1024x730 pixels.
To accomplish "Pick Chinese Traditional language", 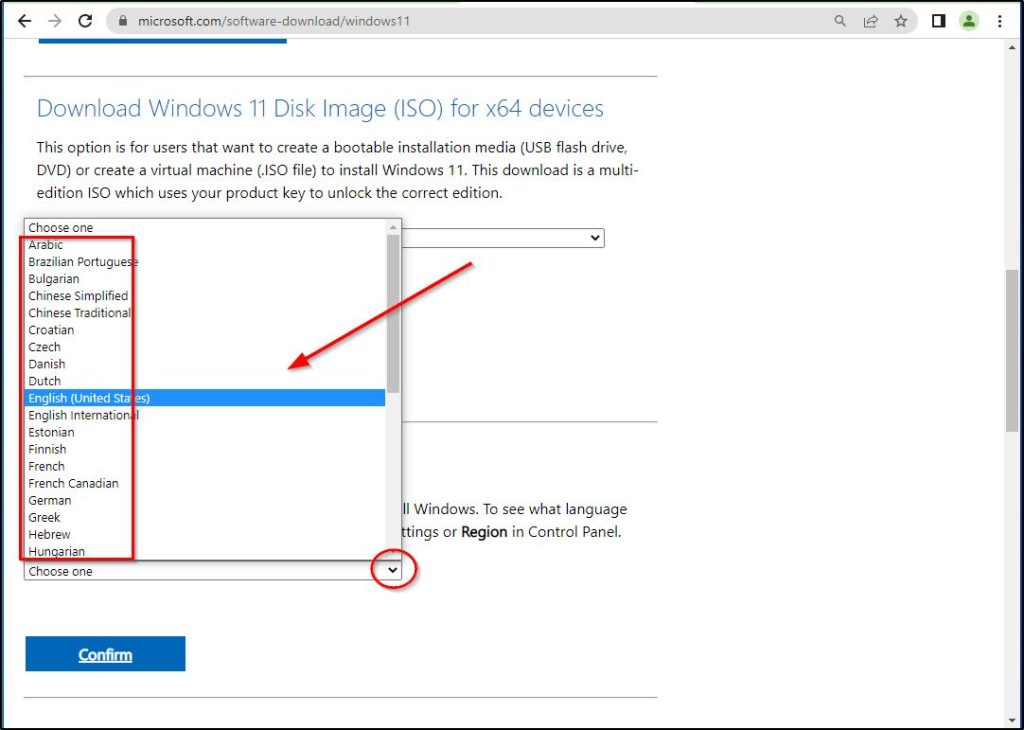I will [204, 313].
